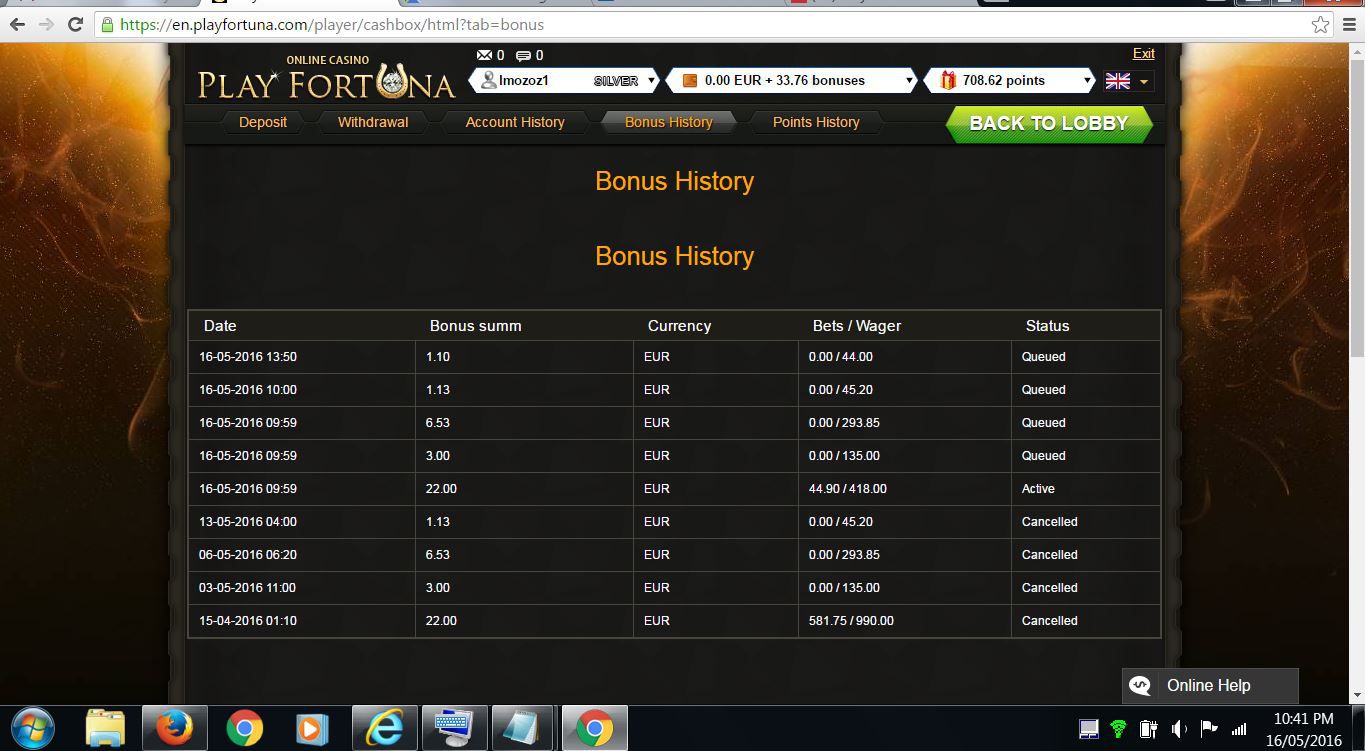This screenshot has width=1365, height=751.
Task: Click the Date column header
Action: [x=220, y=326]
